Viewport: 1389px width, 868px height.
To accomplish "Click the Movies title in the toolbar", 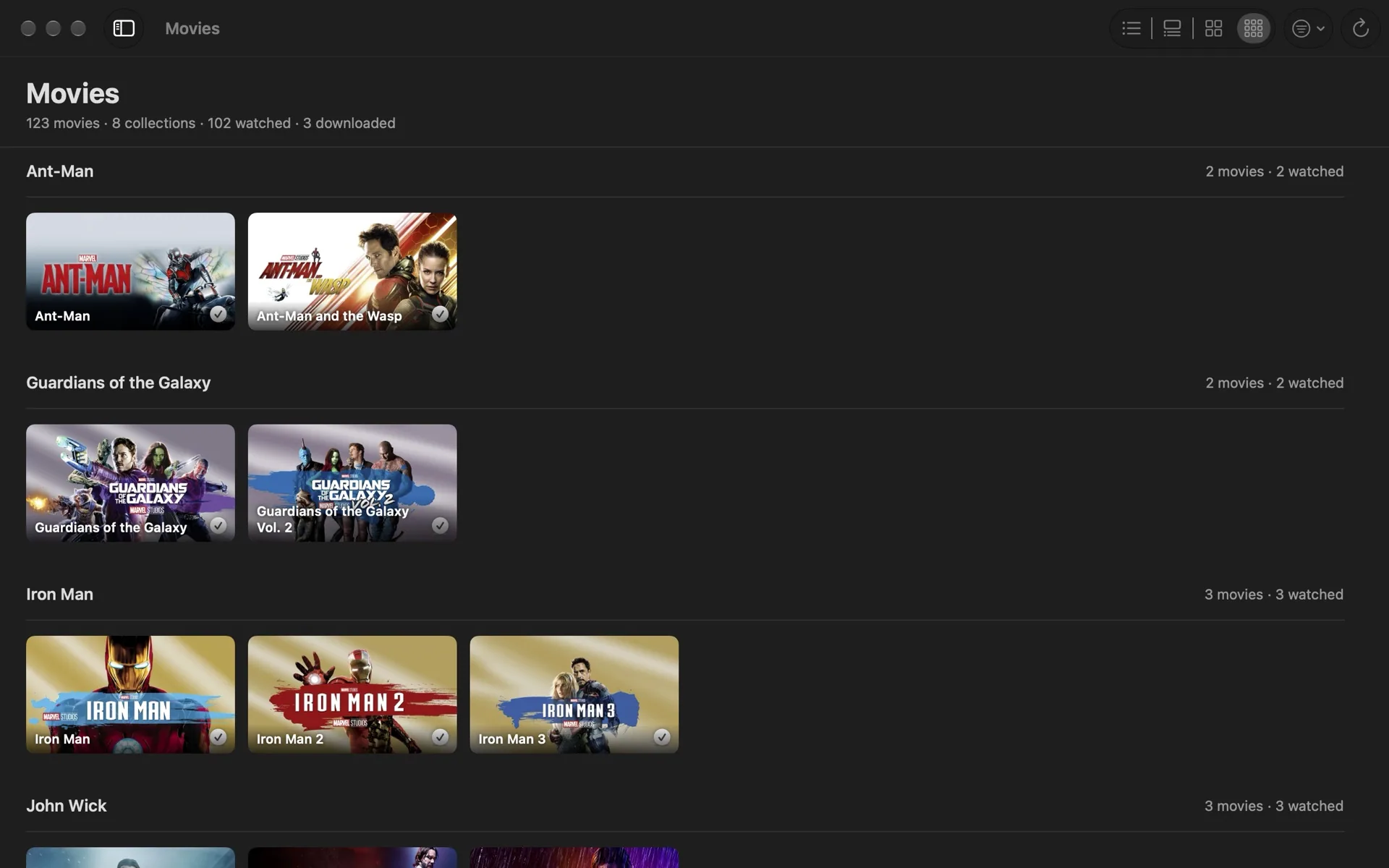I will pyautogui.click(x=192, y=28).
